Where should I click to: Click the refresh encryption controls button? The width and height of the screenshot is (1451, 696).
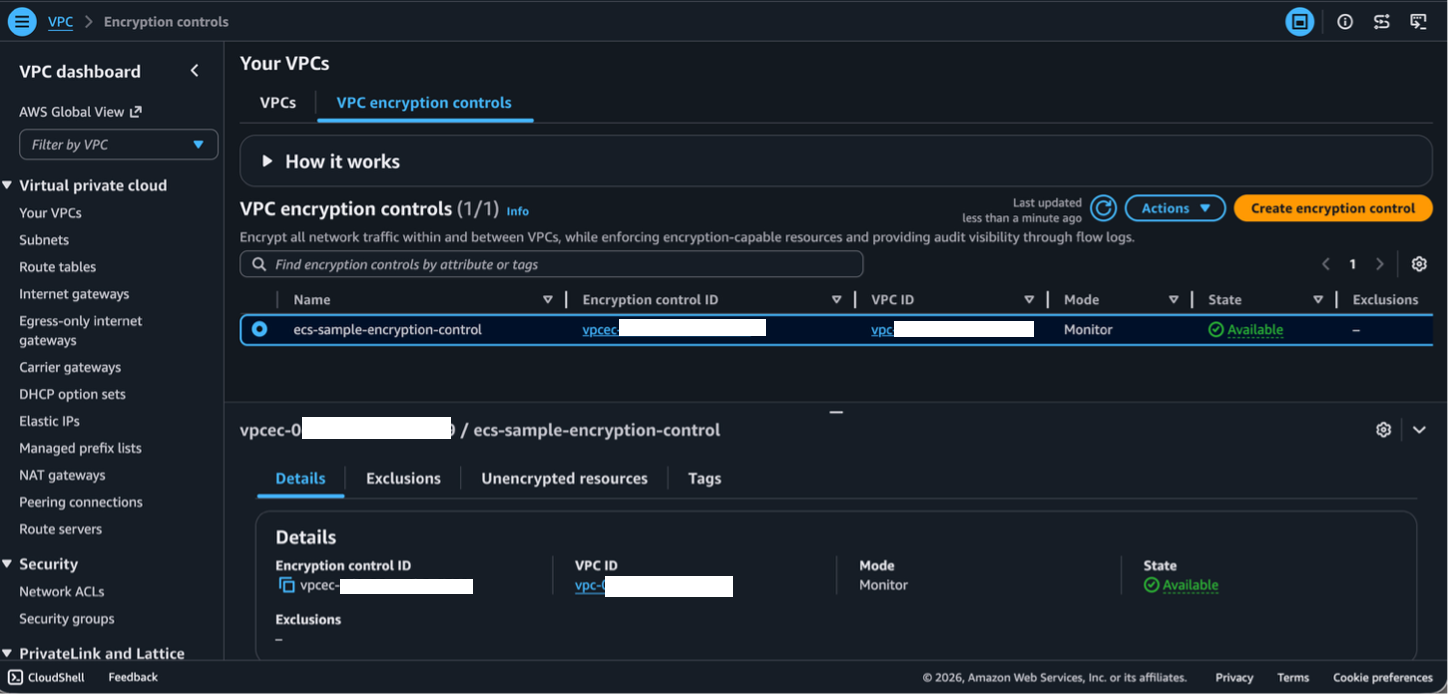(x=1103, y=208)
